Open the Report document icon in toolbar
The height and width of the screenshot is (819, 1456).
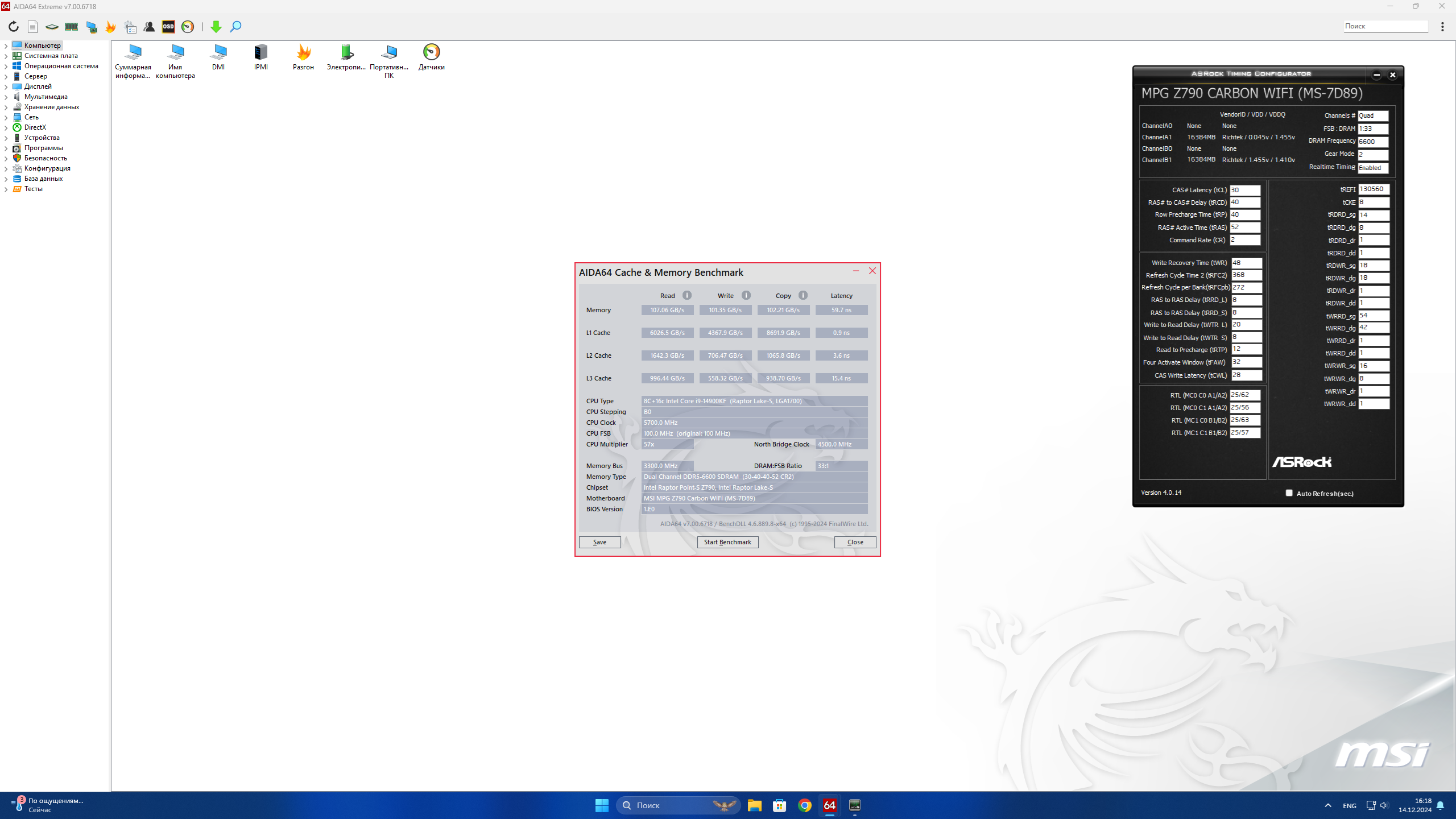pyautogui.click(x=33, y=27)
